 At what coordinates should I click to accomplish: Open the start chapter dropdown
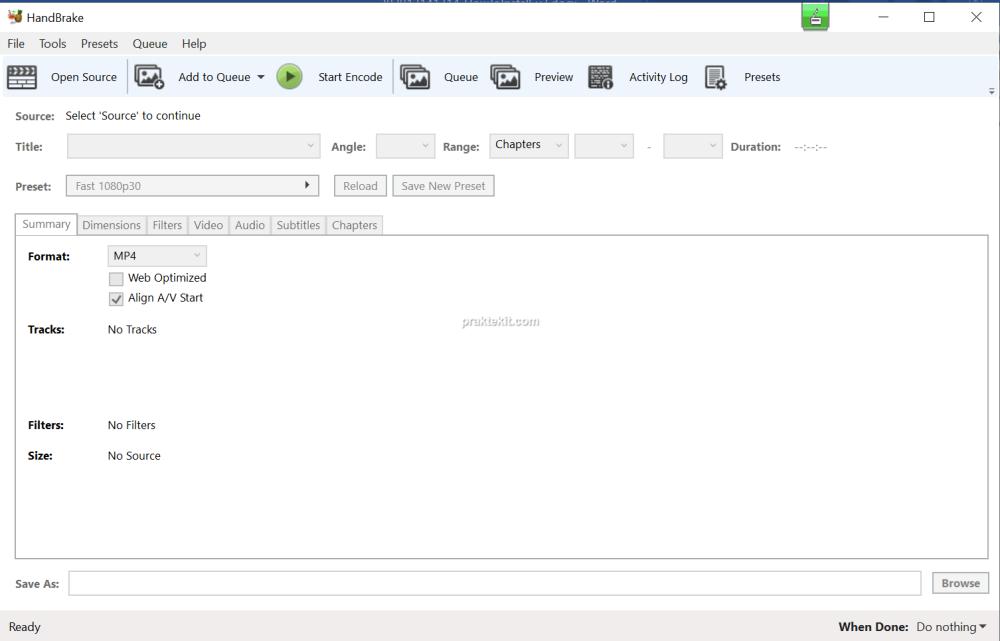pyautogui.click(x=604, y=146)
